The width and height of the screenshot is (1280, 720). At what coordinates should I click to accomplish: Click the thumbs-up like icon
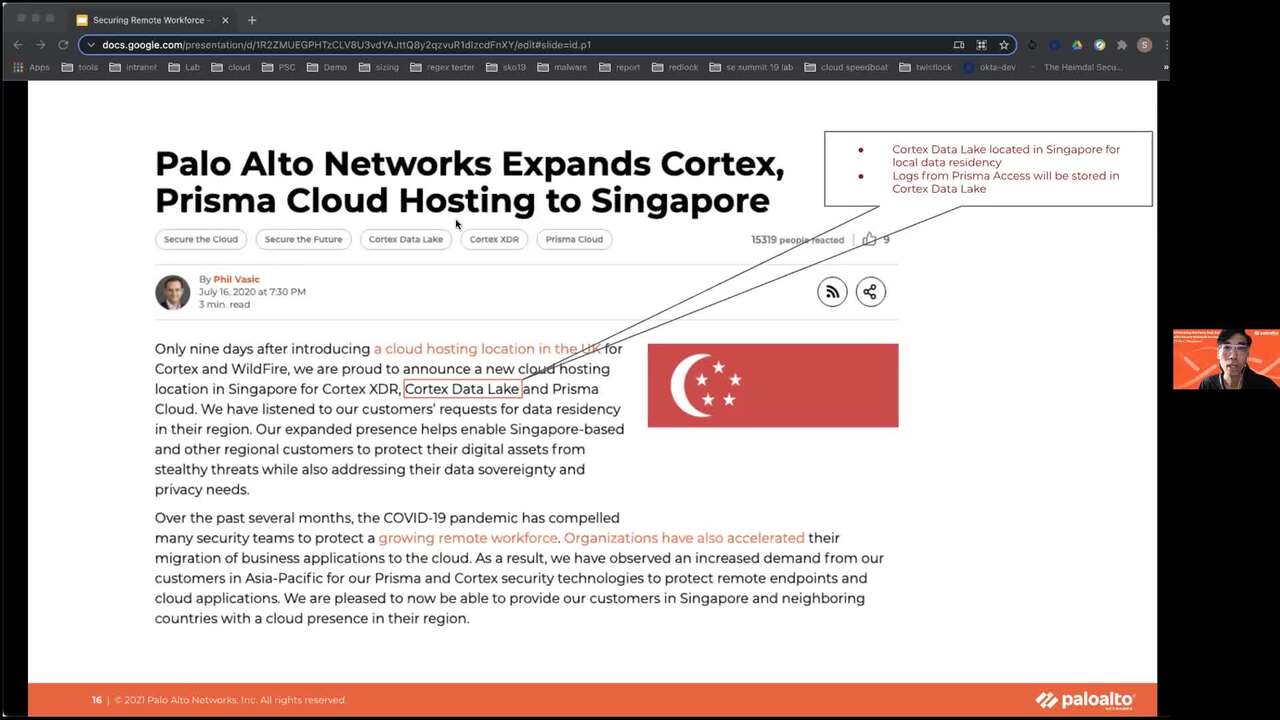pos(869,239)
